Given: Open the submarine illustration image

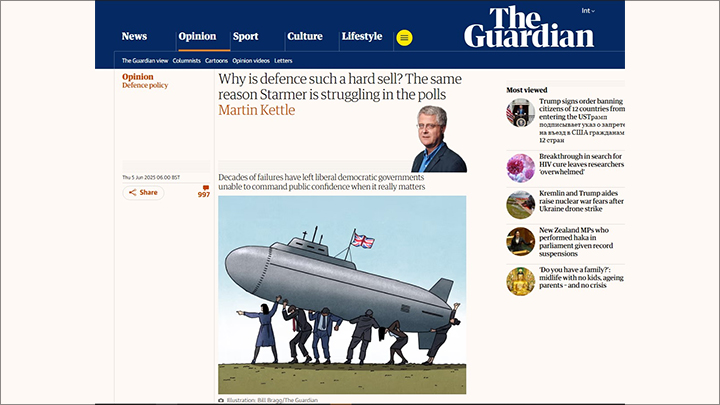Looking at the screenshot, I should (342, 295).
